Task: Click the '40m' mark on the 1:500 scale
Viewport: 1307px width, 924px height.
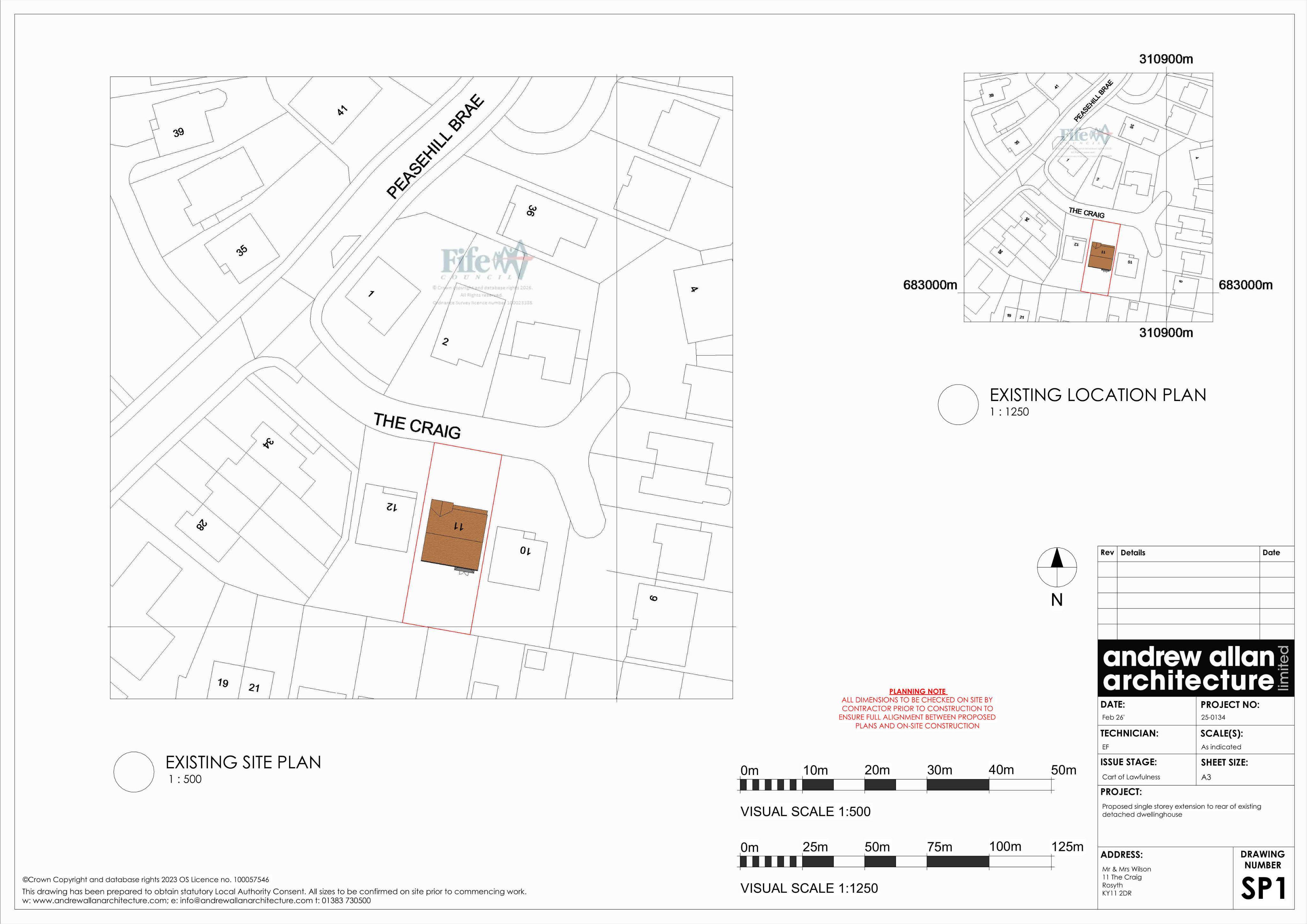Action: [1001, 770]
